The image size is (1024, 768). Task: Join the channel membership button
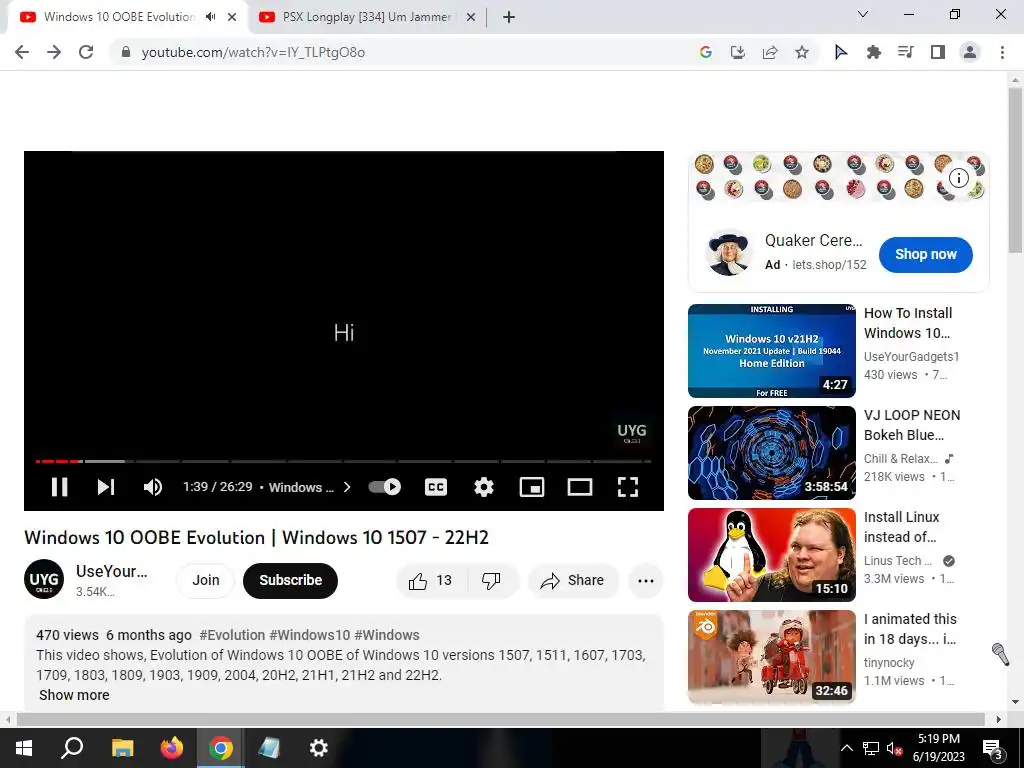coord(206,581)
